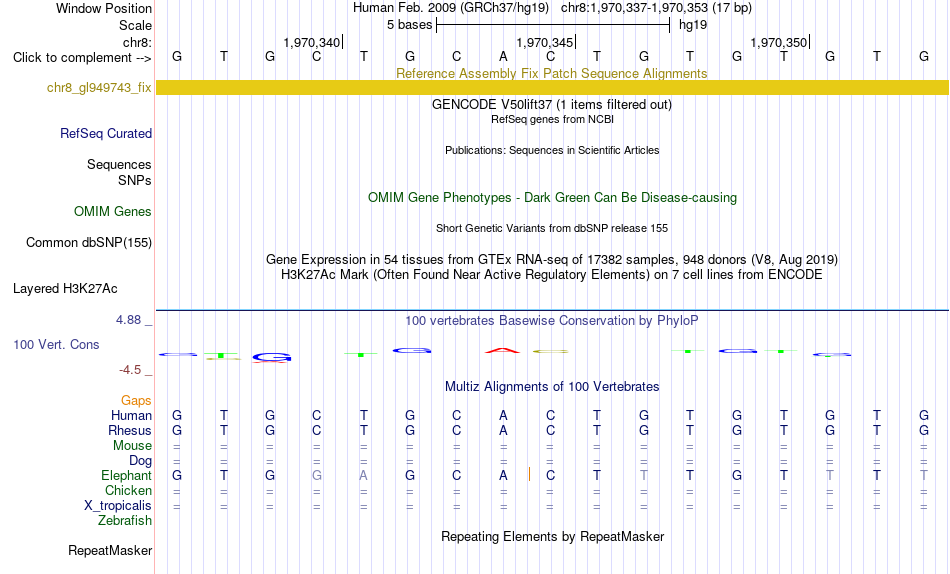The height and width of the screenshot is (574, 950).
Task: Click the Human species label
Action: pyautogui.click(x=131, y=415)
